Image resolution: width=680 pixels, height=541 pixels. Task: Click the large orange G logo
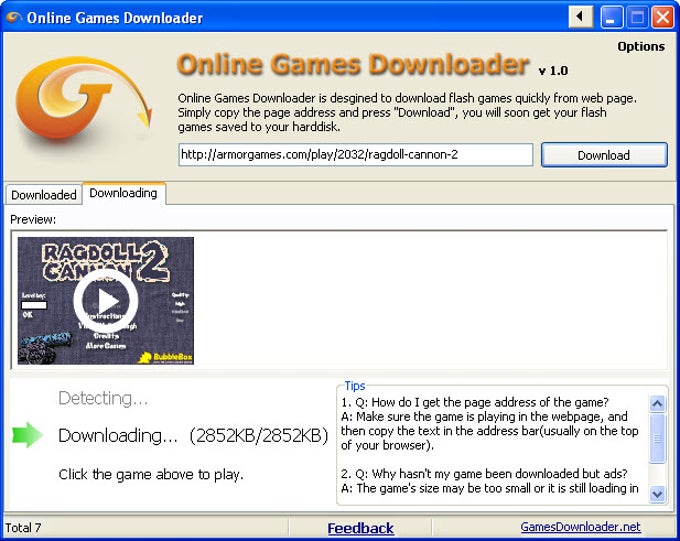pos(84,99)
